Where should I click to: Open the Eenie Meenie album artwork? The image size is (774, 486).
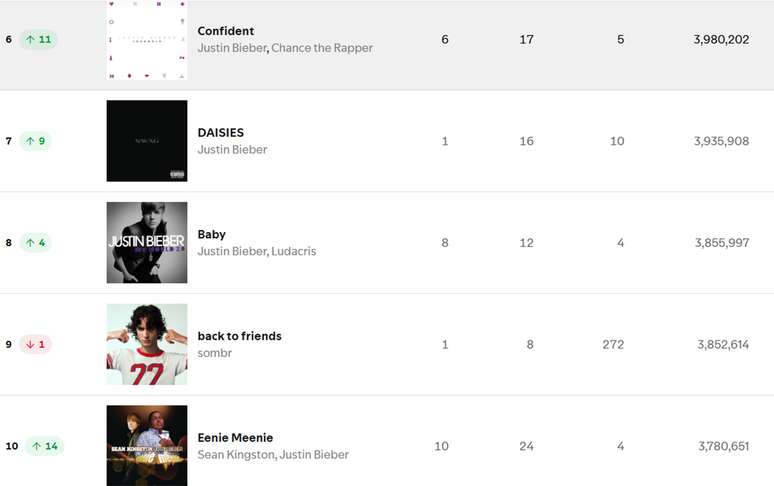146,445
